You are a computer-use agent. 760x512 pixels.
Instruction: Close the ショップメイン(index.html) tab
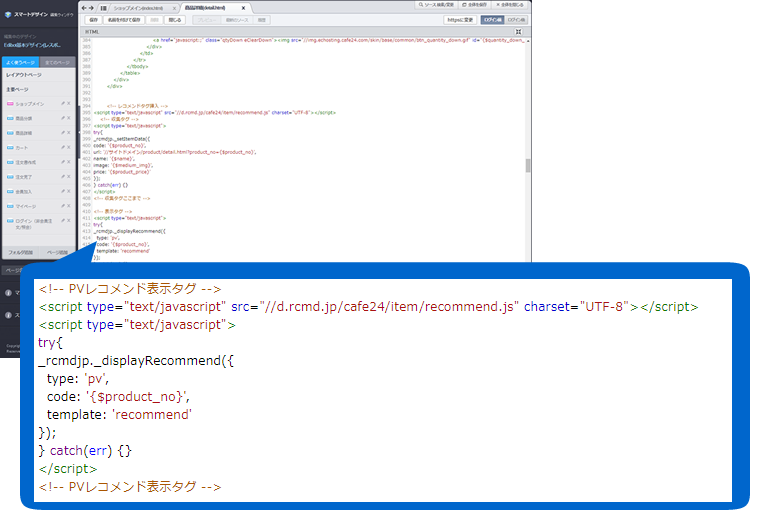(174, 8)
